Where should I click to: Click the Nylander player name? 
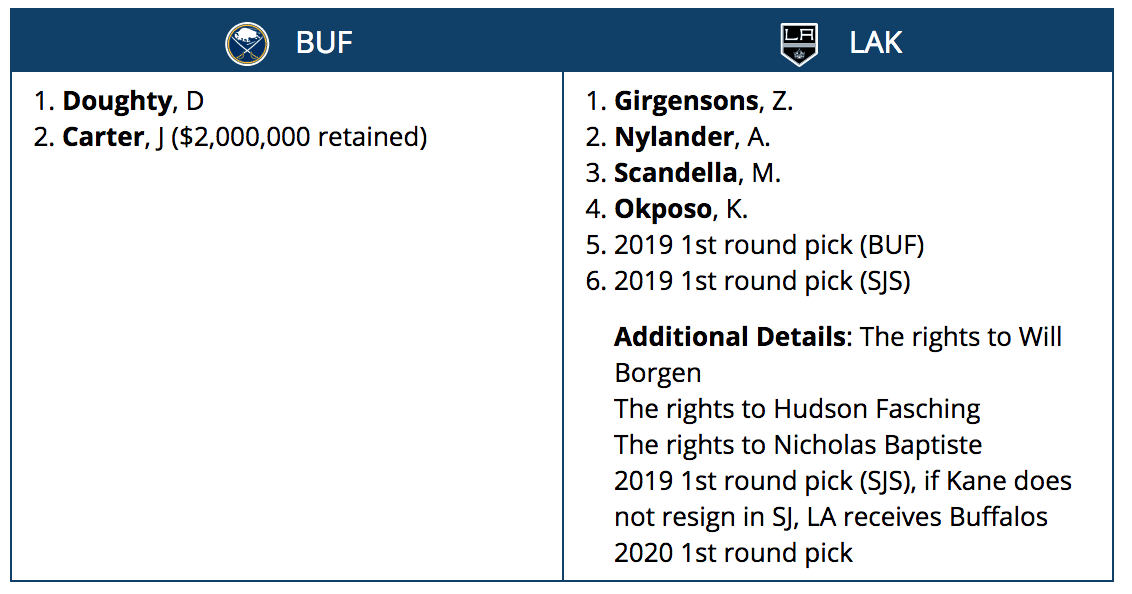coord(675,137)
